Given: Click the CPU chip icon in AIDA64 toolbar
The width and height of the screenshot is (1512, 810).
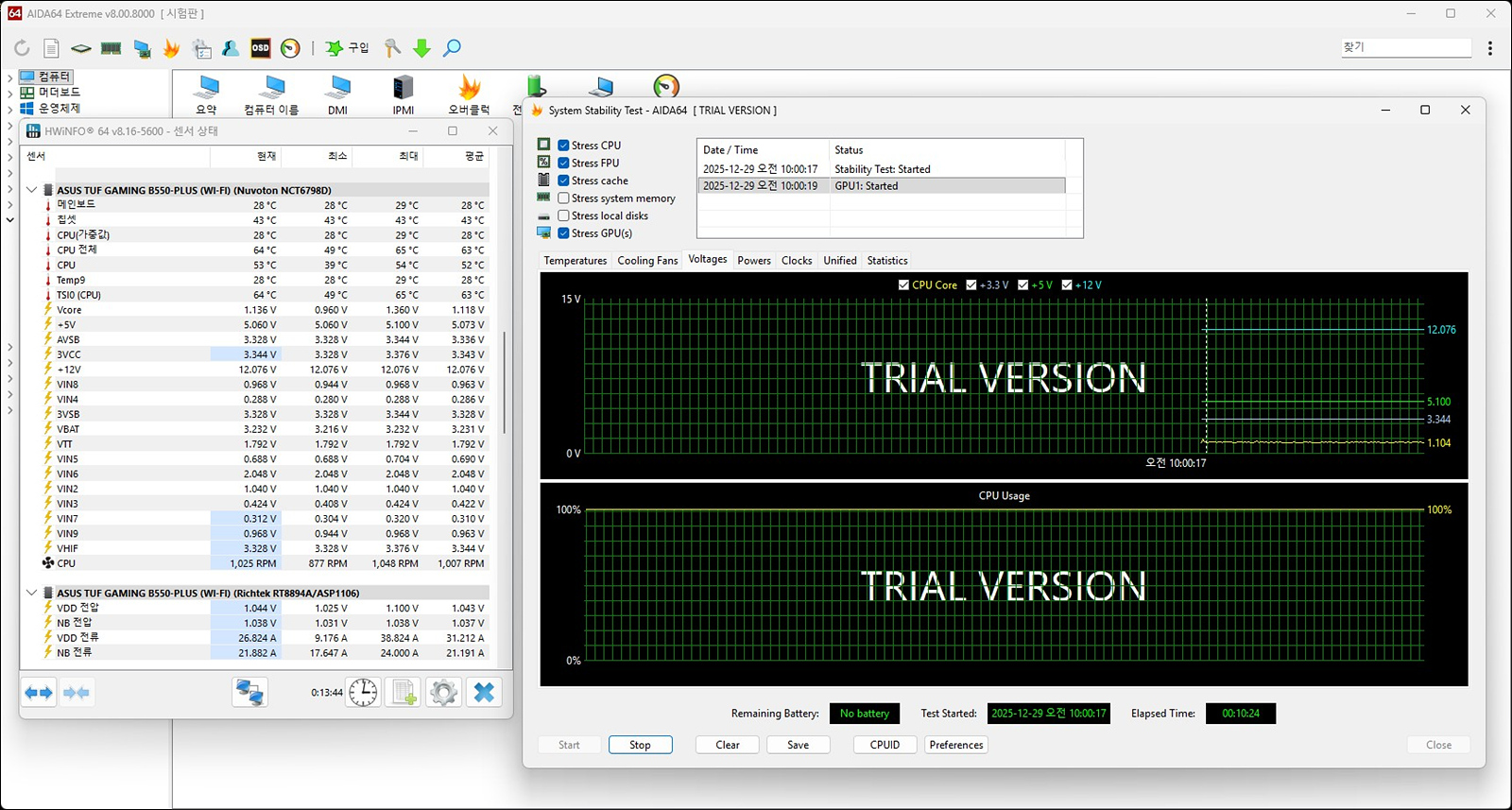Looking at the screenshot, I should 81,47.
